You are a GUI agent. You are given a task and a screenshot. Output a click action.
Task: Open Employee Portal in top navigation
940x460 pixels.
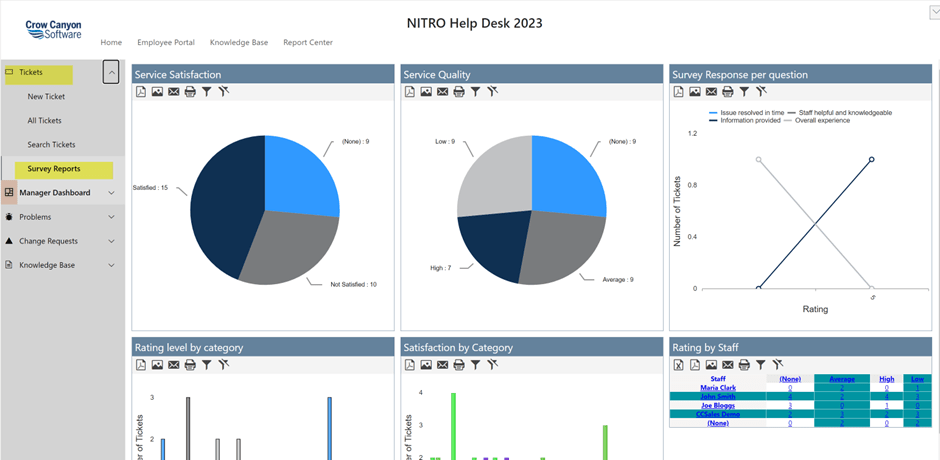pyautogui.click(x=166, y=43)
